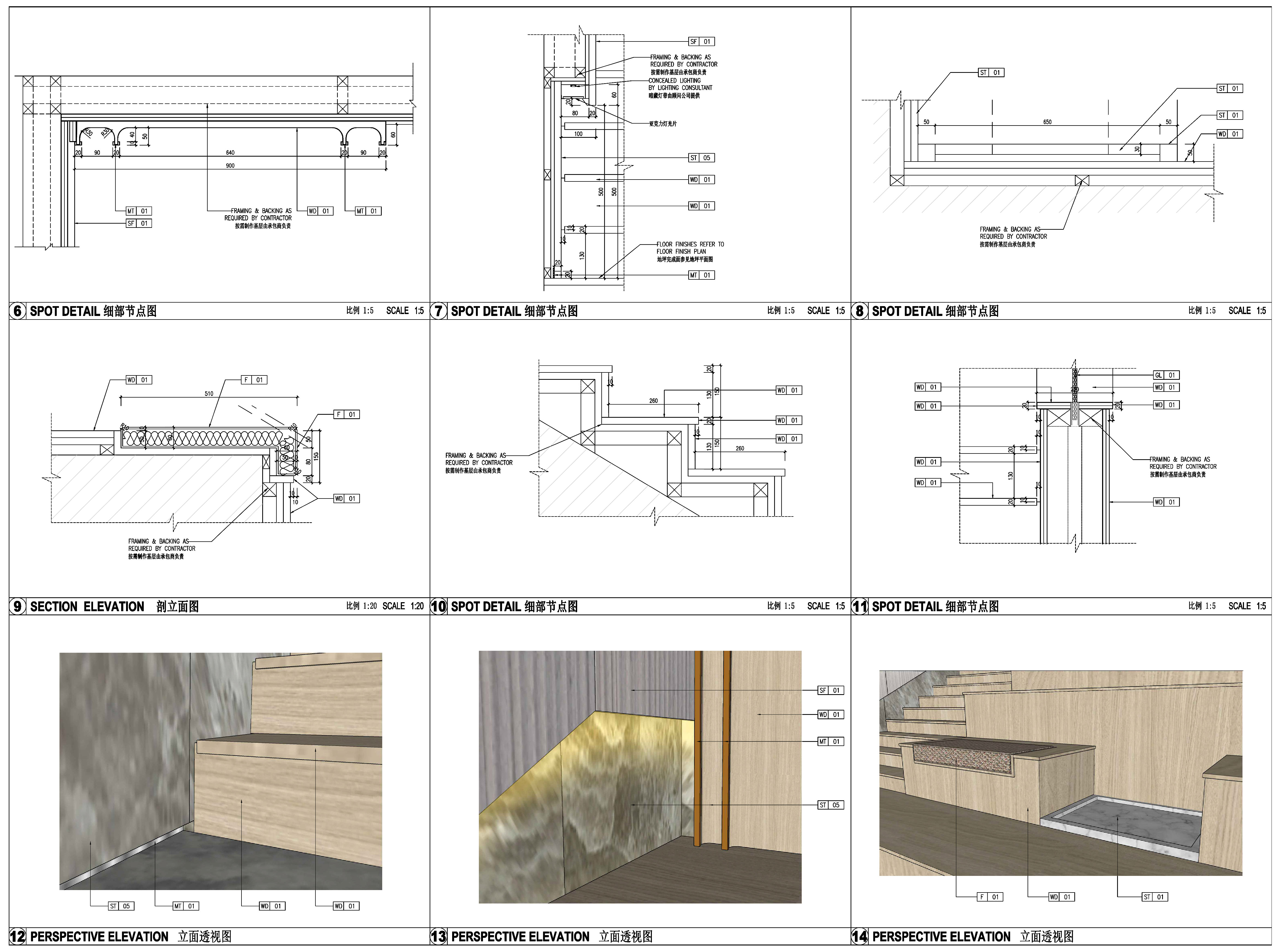The height and width of the screenshot is (952, 1280).
Task: Click the perspective 12 bench rendering image
Action: pos(221,771)
